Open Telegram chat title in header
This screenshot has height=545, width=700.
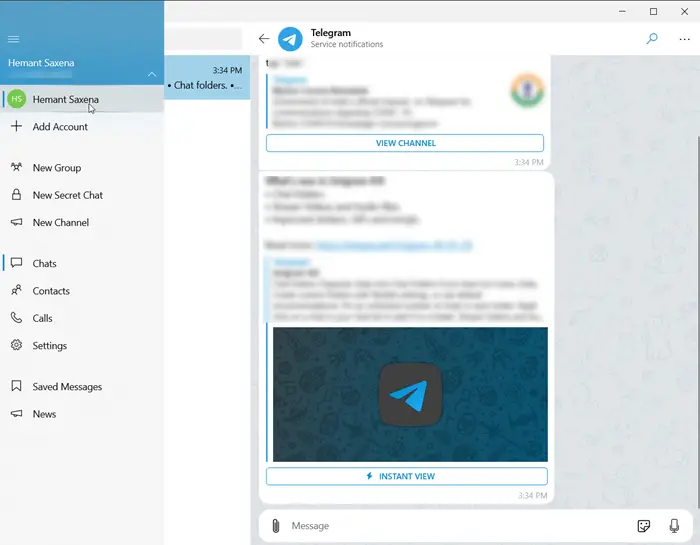pyautogui.click(x=331, y=33)
